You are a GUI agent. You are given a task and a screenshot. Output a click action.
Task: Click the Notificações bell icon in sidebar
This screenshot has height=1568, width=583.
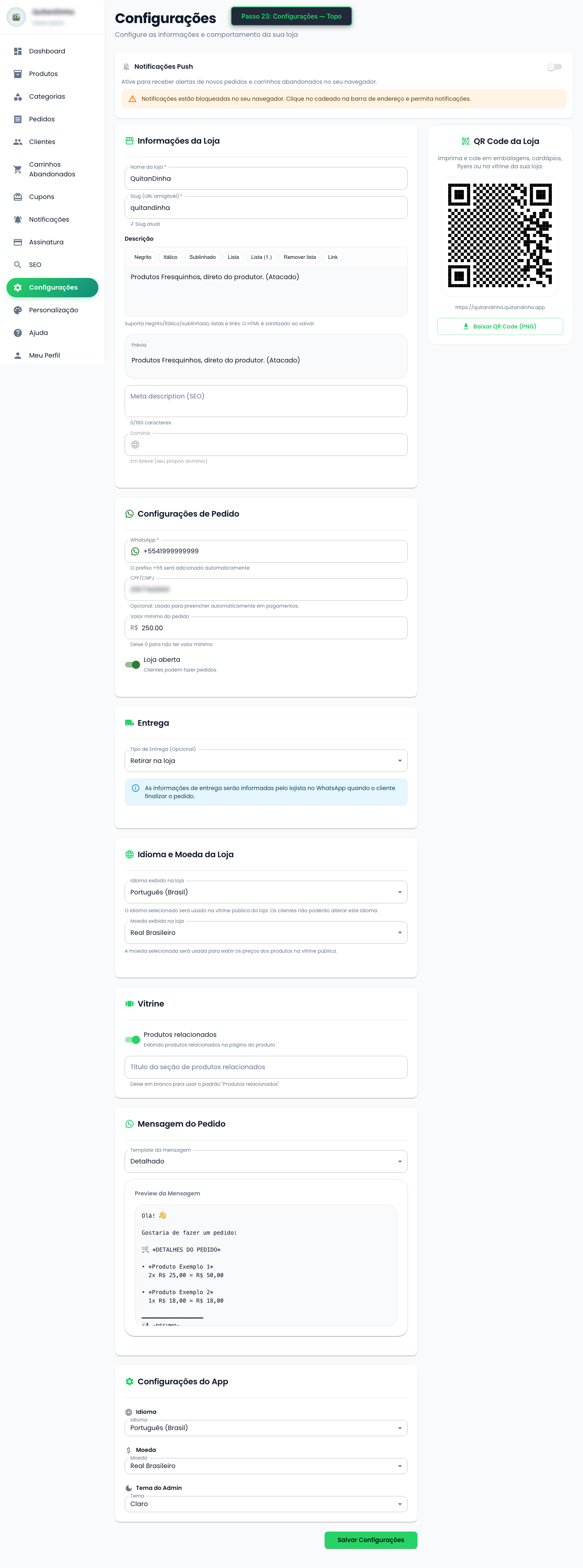(x=17, y=219)
